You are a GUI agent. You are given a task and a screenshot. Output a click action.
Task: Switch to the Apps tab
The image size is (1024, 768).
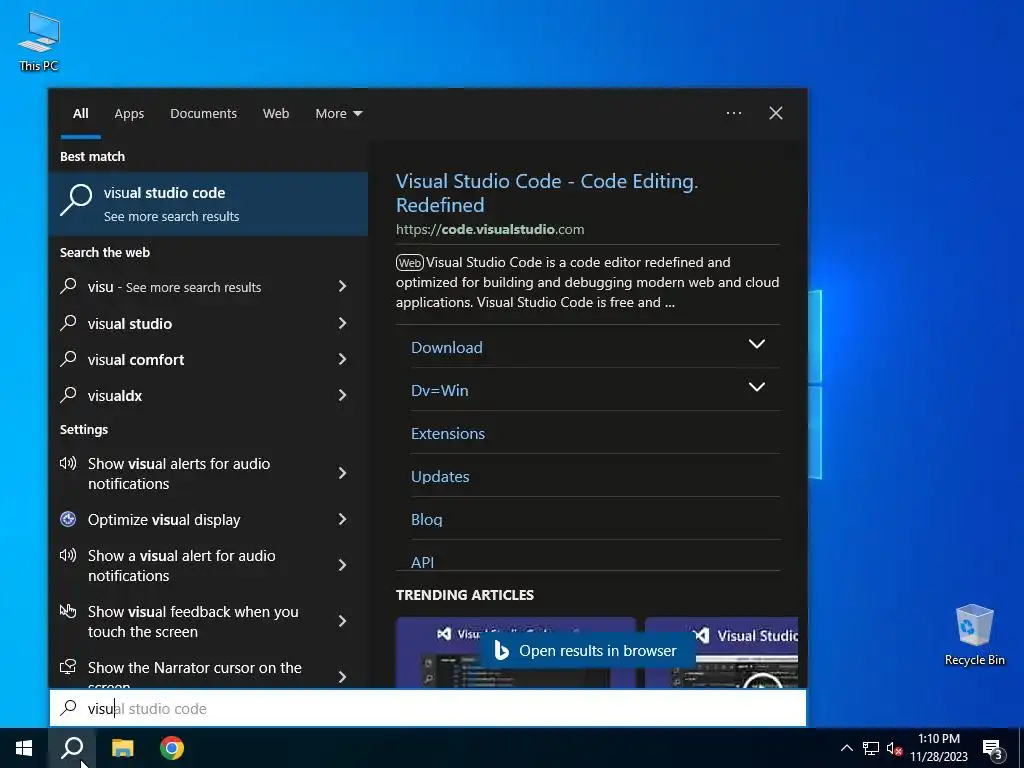(x=129, y=114)
